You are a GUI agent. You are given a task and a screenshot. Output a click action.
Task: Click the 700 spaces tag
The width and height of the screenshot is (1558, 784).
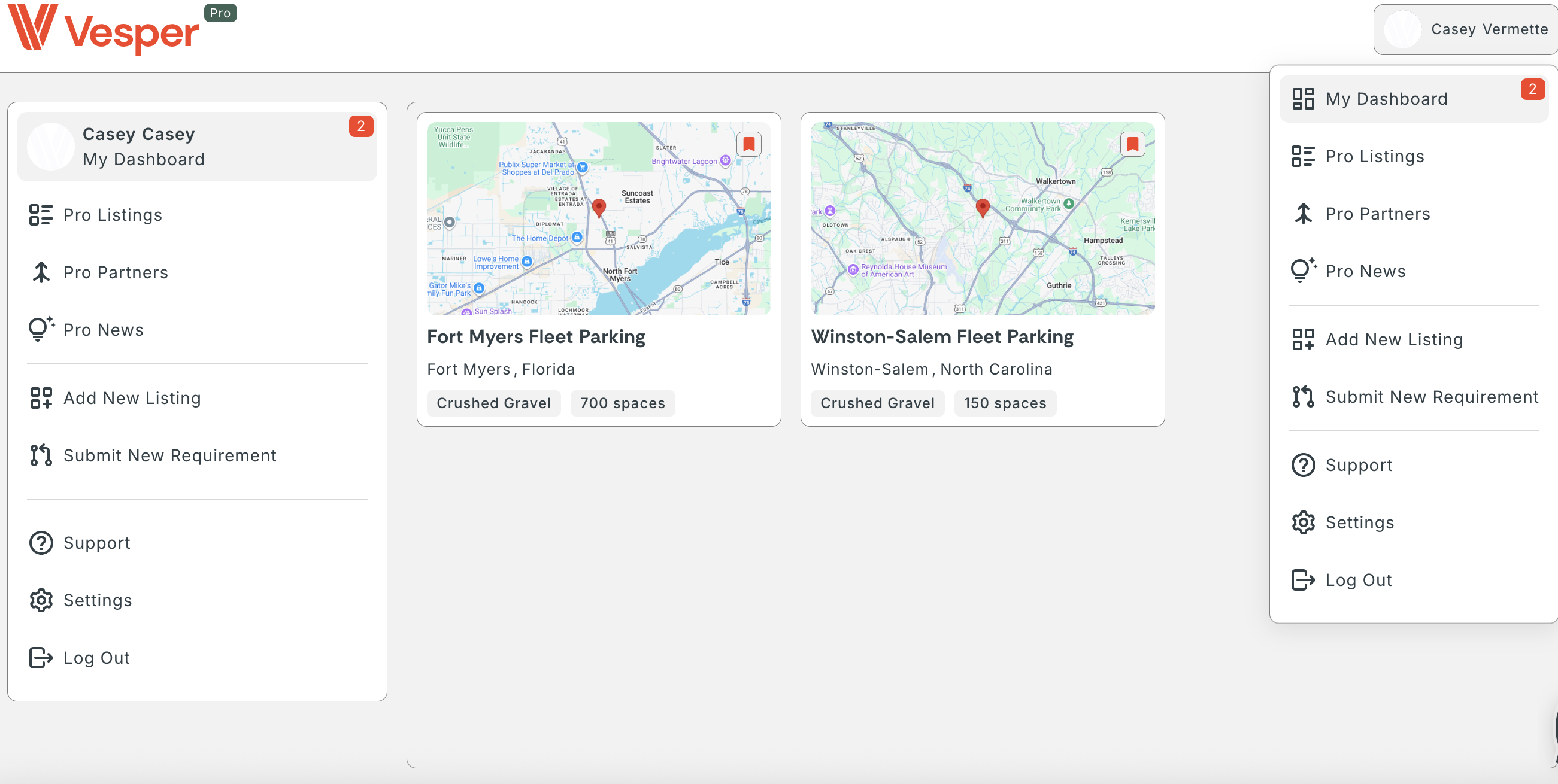click(x=622, y=403)
